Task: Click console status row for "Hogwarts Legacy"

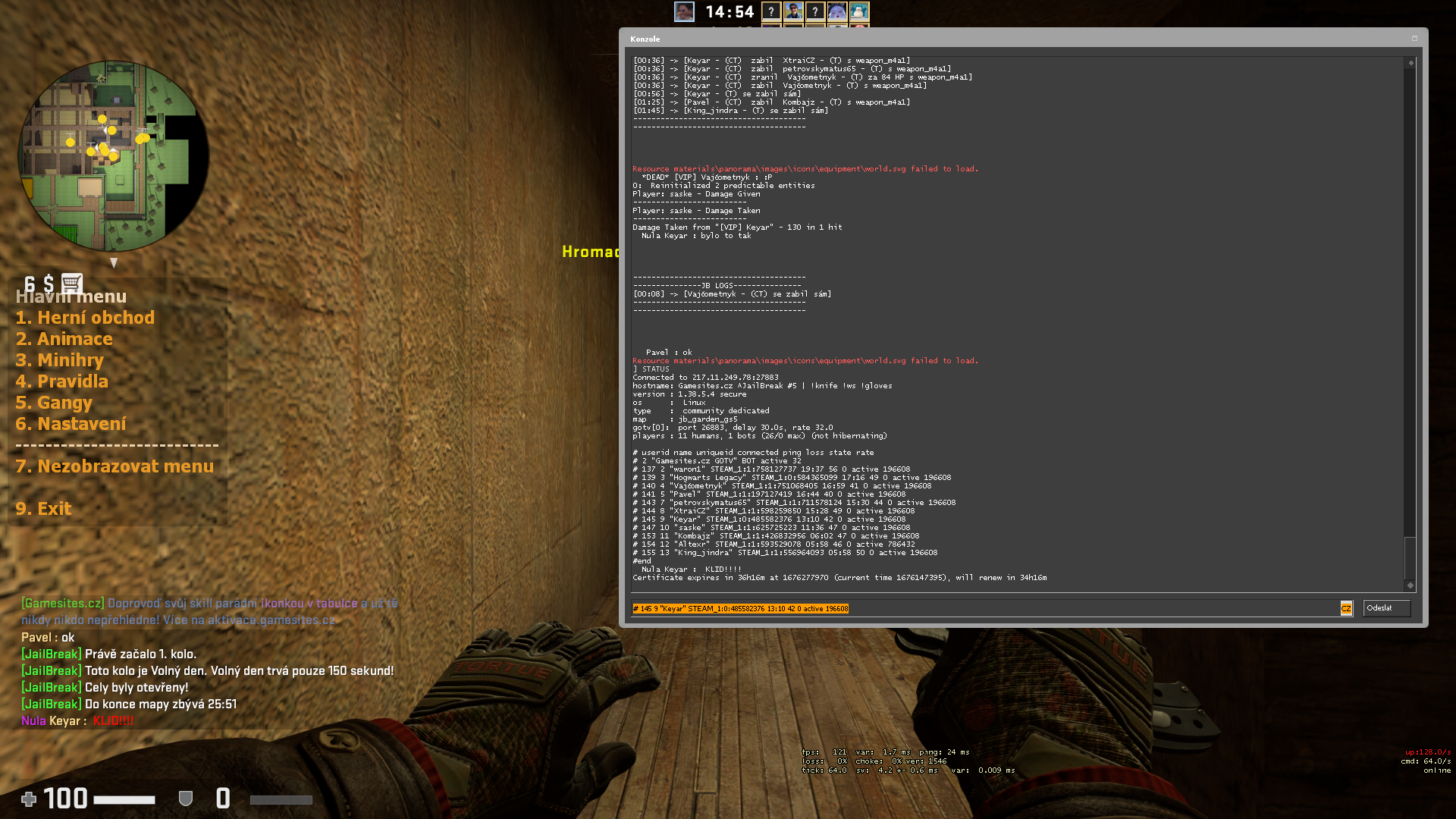Action: pos(792,478)
